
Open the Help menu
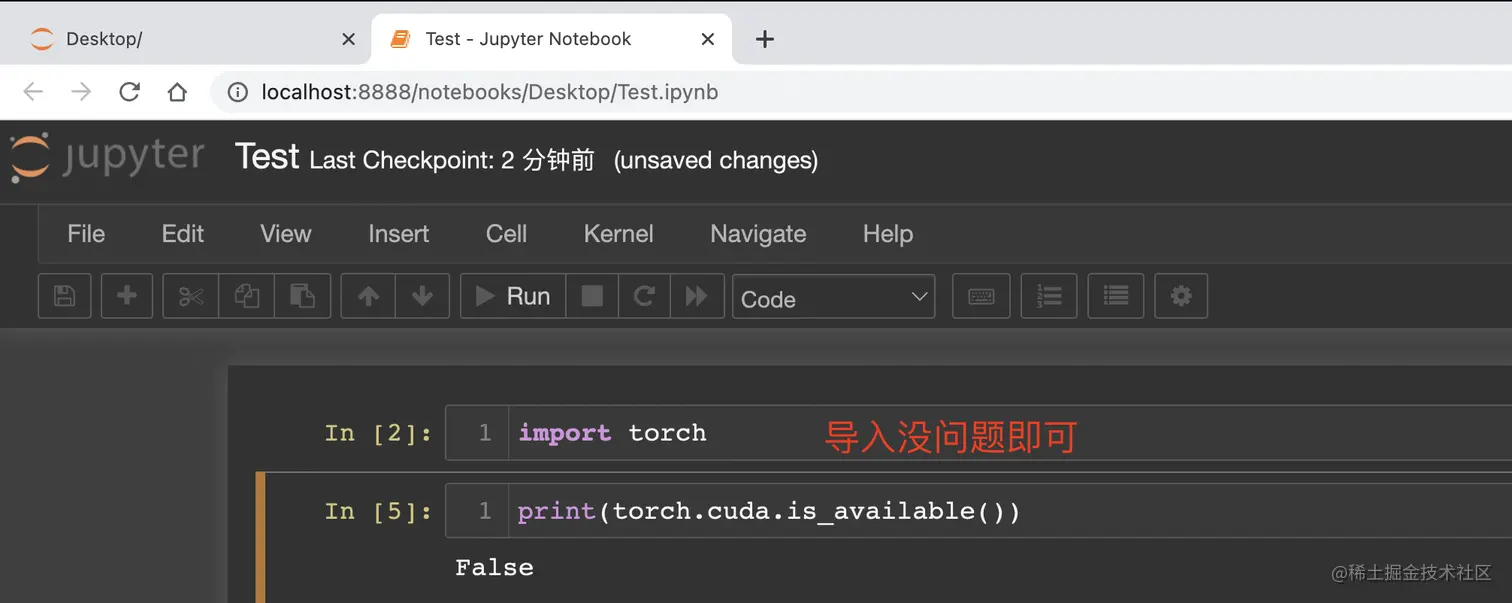point(888,234)
